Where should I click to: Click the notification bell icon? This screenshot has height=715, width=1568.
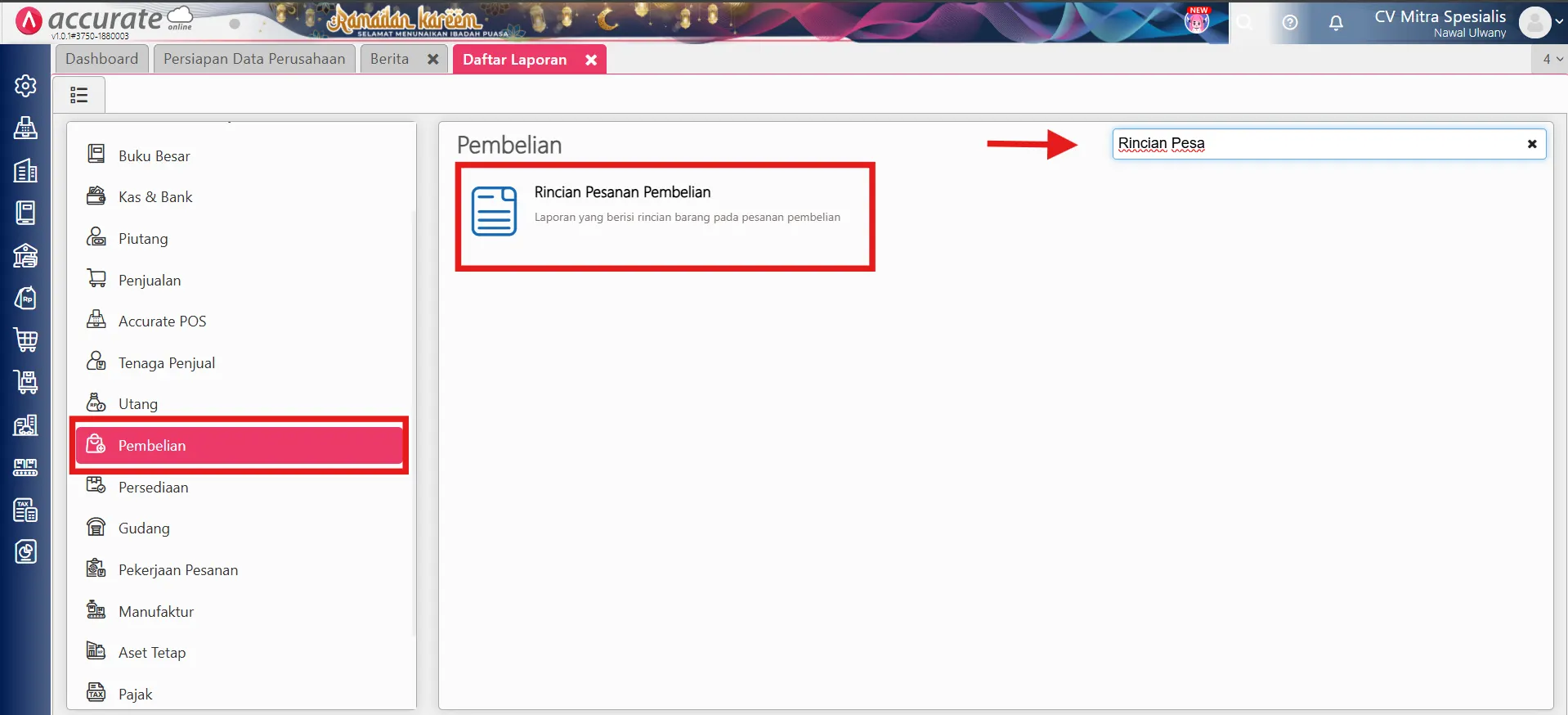1336,23
